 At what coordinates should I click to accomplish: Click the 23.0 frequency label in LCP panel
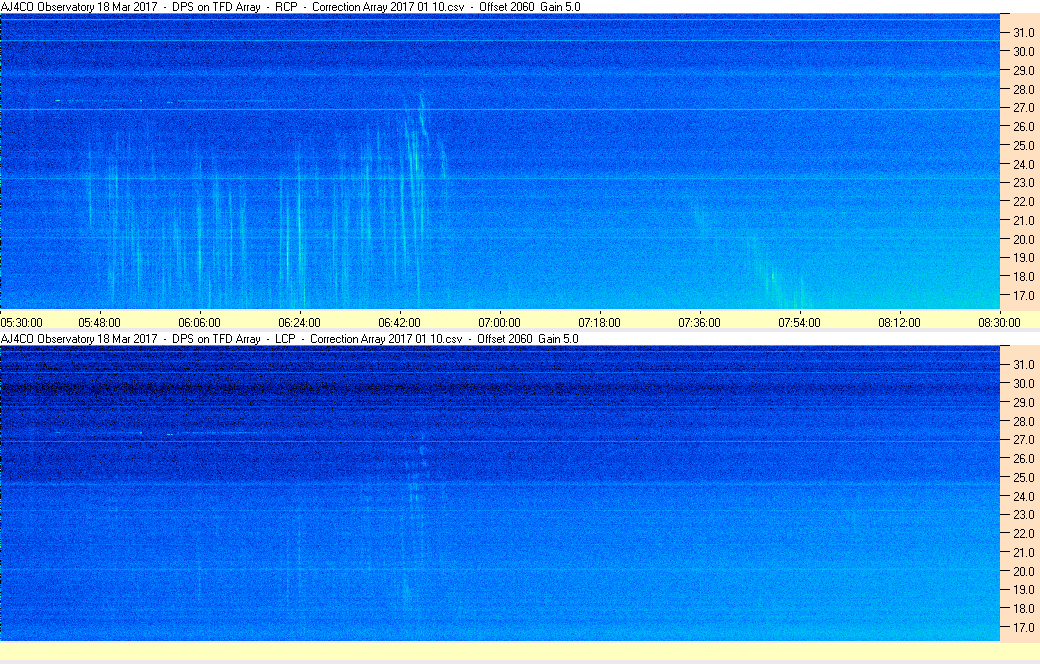pyautogui.click(x=1023, y=515)
